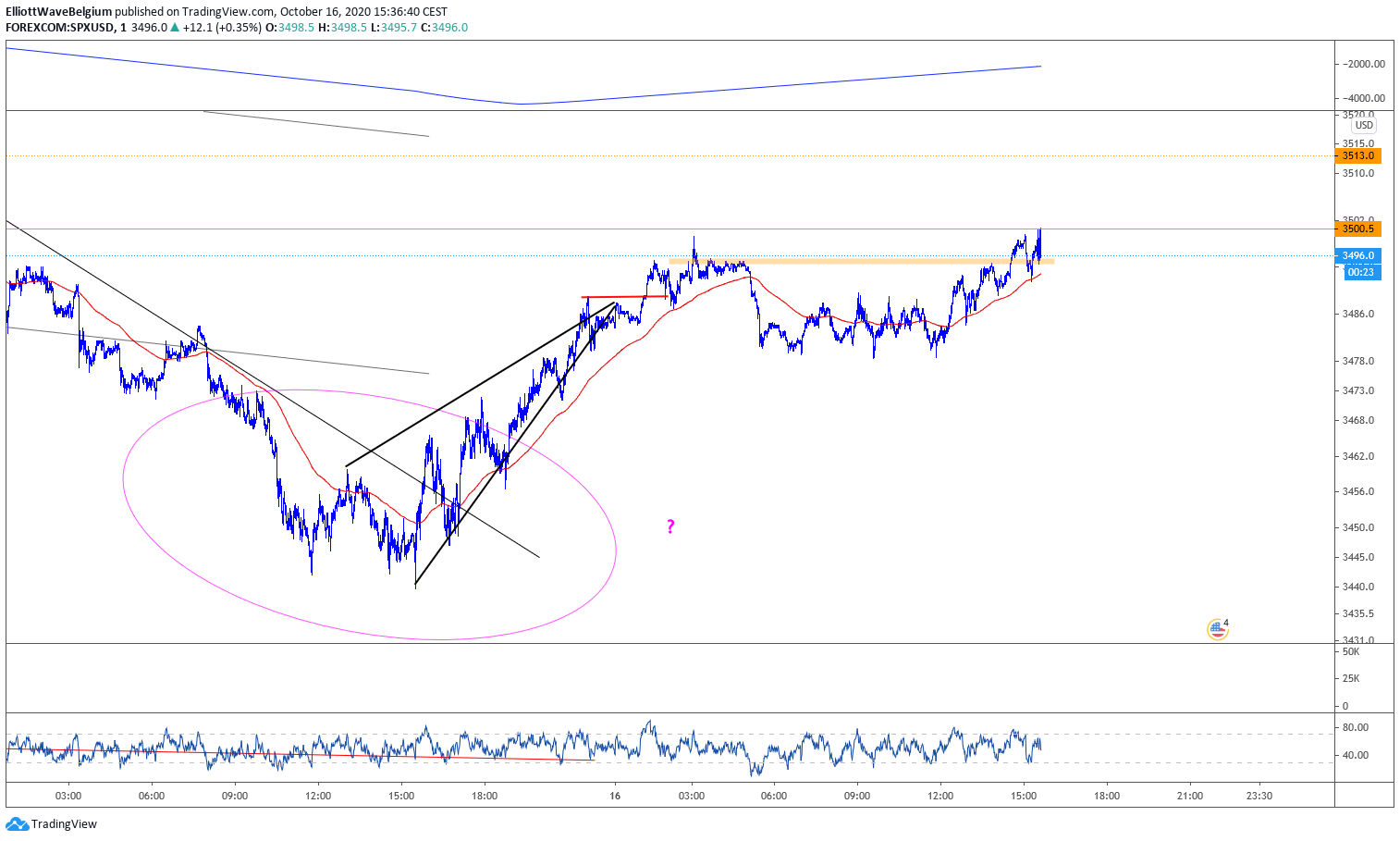The width and height of the screenshot is (1400, 841).
Task: Click the 3445.0 price axis label
Action: click(1358, 557)
